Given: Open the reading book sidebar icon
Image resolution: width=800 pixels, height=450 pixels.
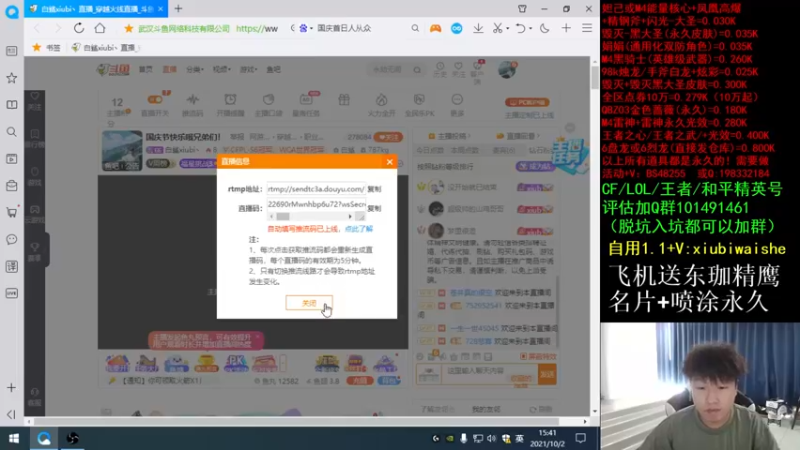Looking at the screenshot, I should pyautogui.click(x=12, y=105).
